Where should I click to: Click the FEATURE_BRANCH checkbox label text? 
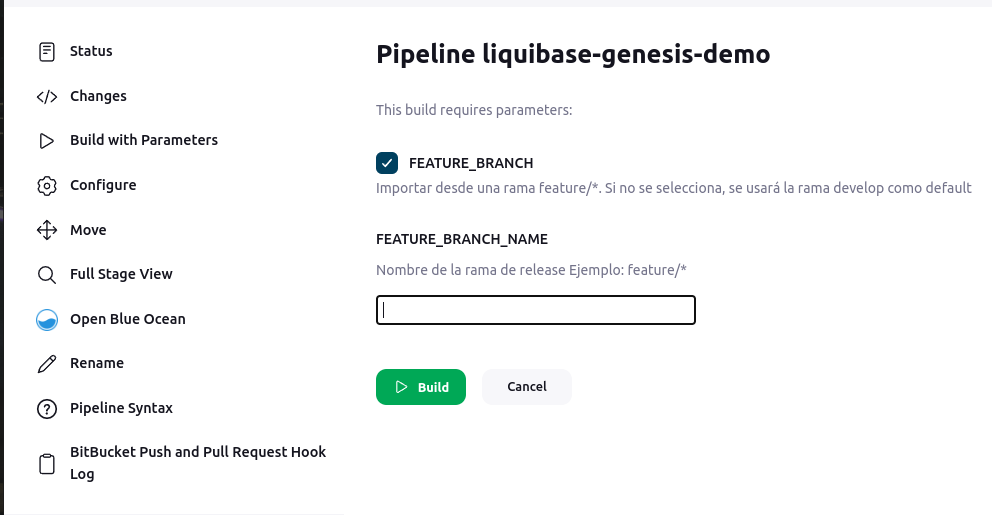[471, 163]
